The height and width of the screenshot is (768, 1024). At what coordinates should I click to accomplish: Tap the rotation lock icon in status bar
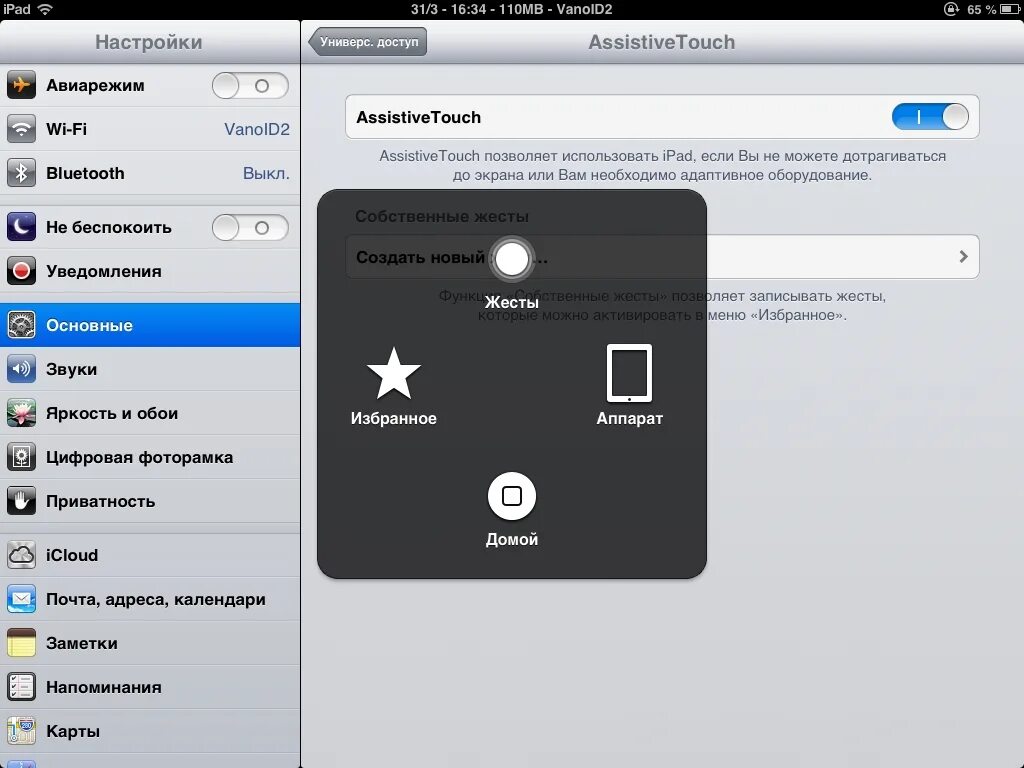click(x=951, y=9)
